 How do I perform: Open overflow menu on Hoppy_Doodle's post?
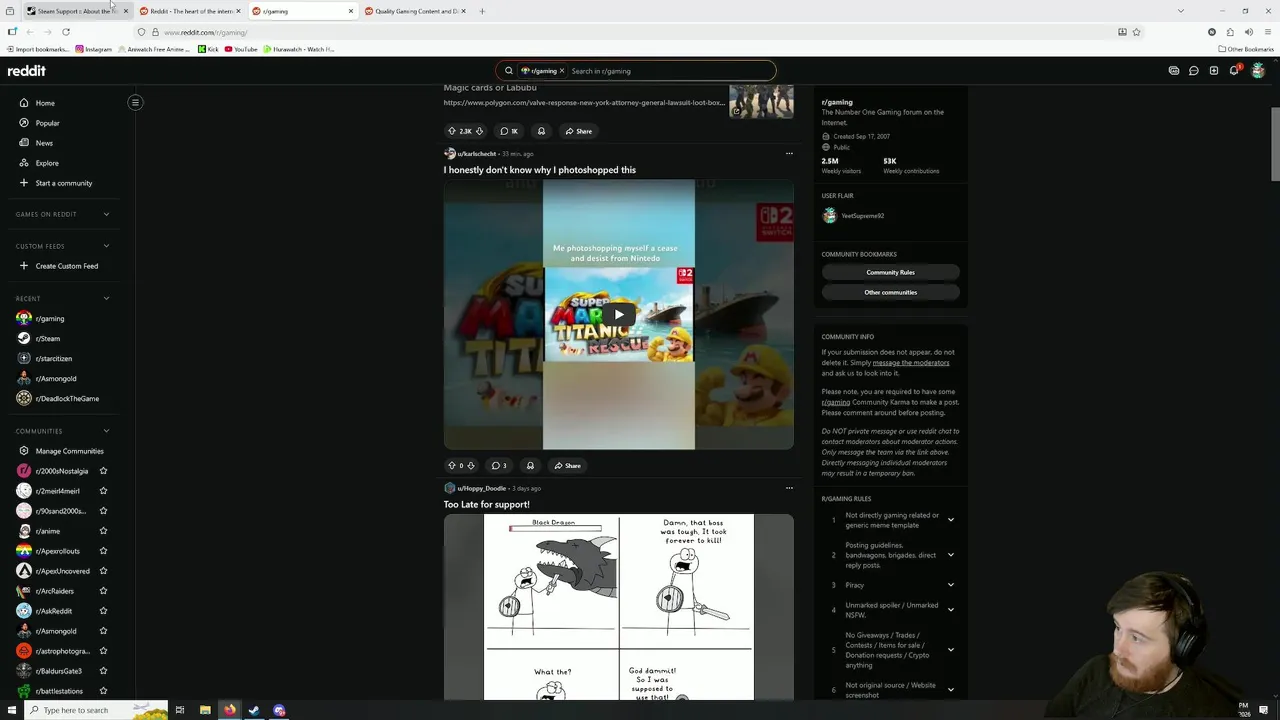click(x=789, y=488)
